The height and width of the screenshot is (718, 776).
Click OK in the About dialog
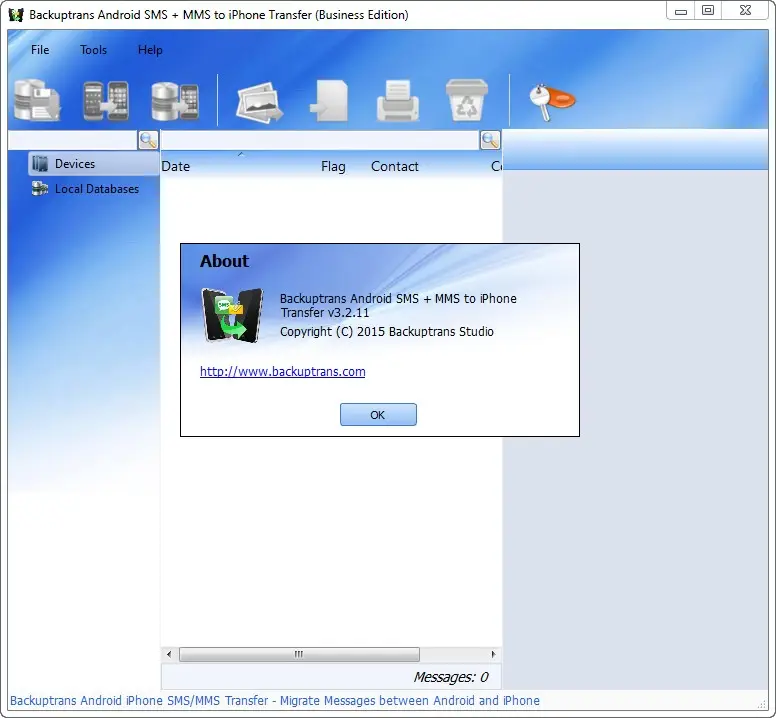click(378, 415)
